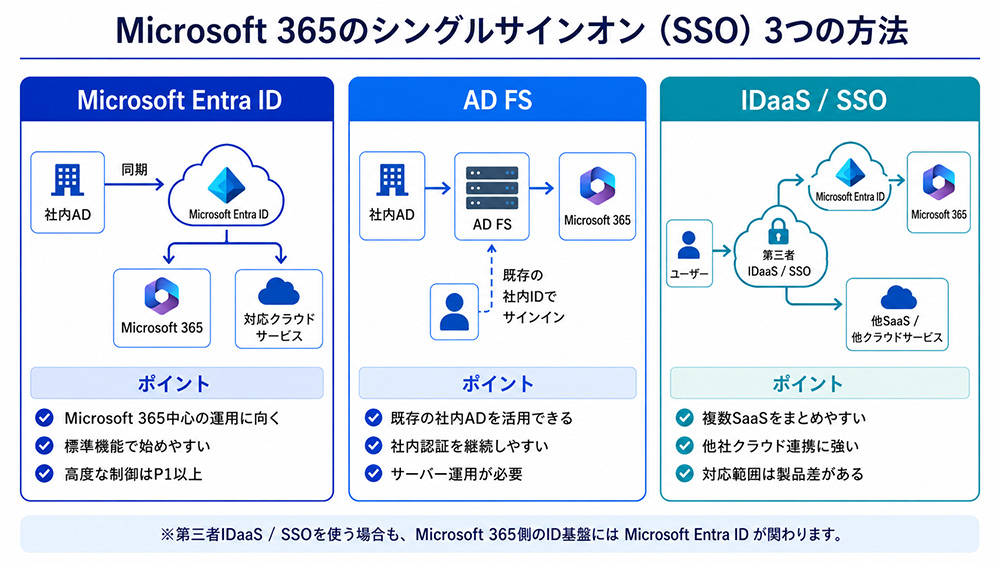The image size is (1000, 563).
Task: Click the 社内AD building icon in Entra ID panel
Action: 68,180
